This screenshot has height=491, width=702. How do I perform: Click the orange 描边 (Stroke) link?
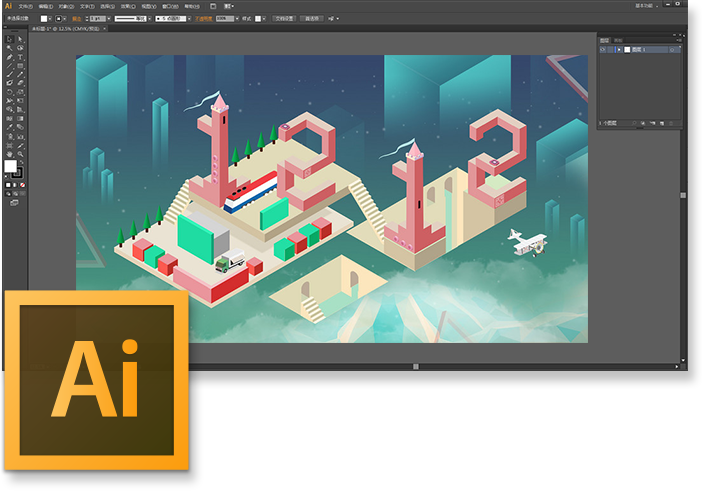pyautogui.click(x=77, y=19)
